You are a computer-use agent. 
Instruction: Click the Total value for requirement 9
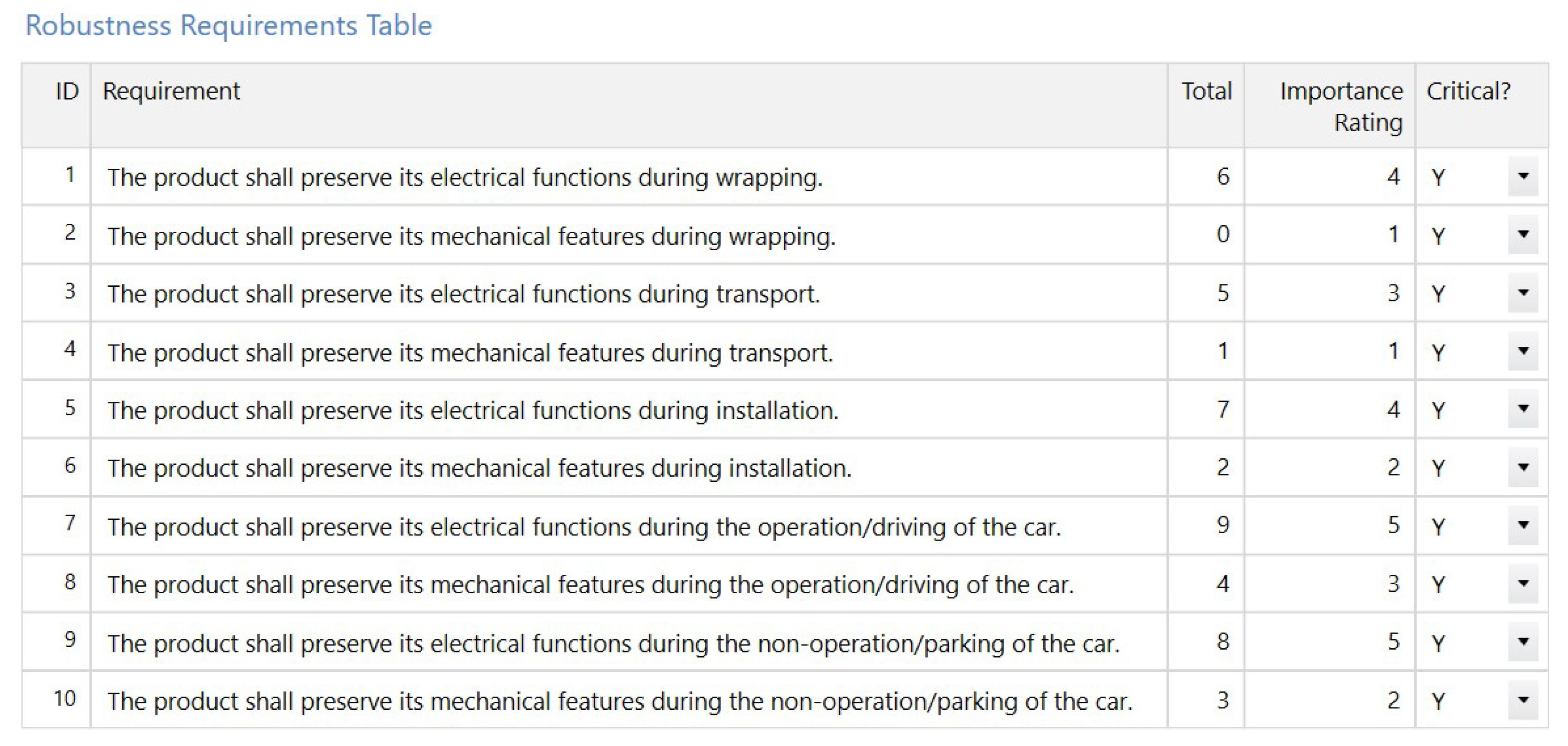[x=1222, y=642]
